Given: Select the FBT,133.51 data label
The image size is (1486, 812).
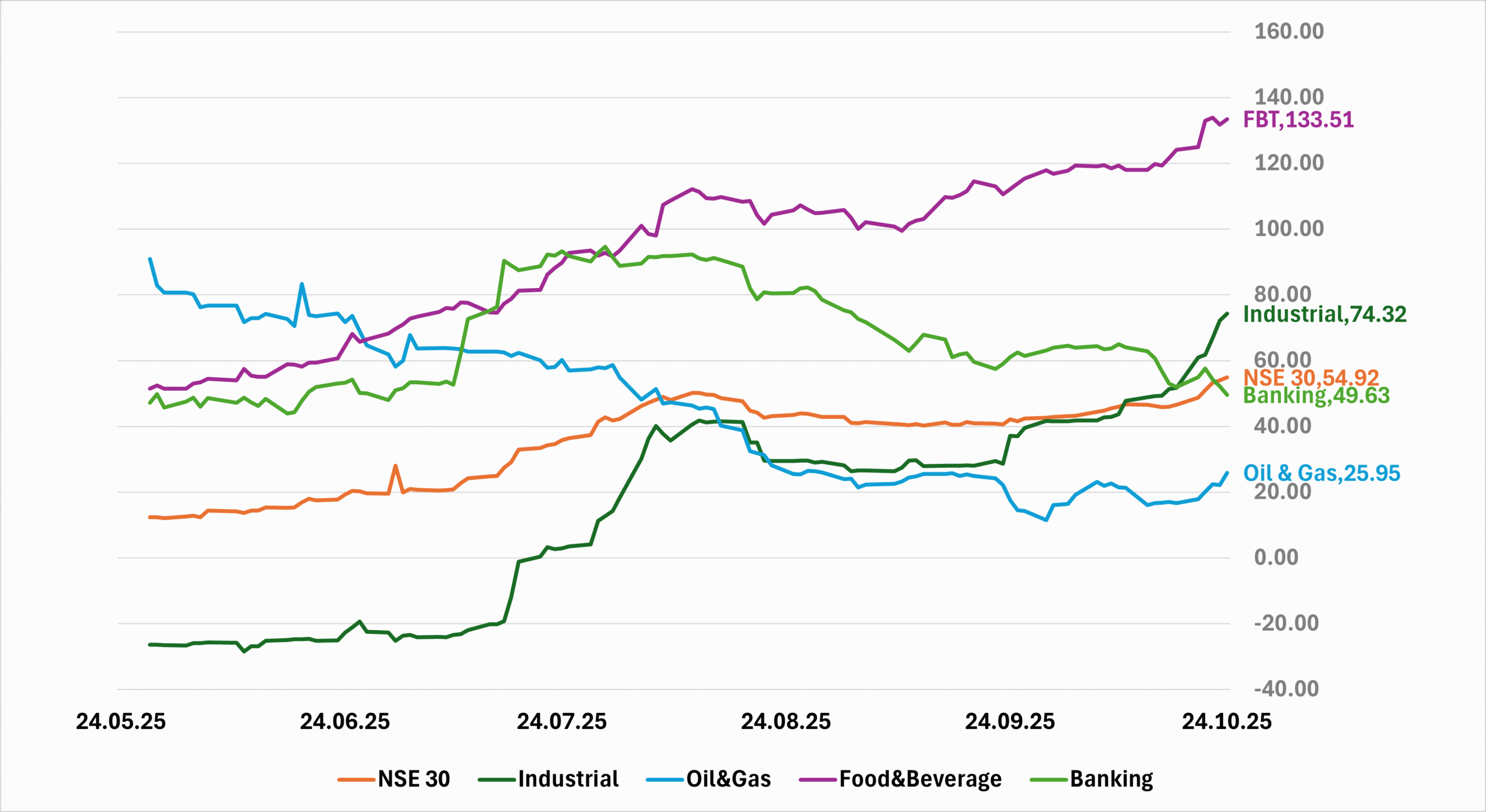Looking at the screenshot, I should 1298,120.
